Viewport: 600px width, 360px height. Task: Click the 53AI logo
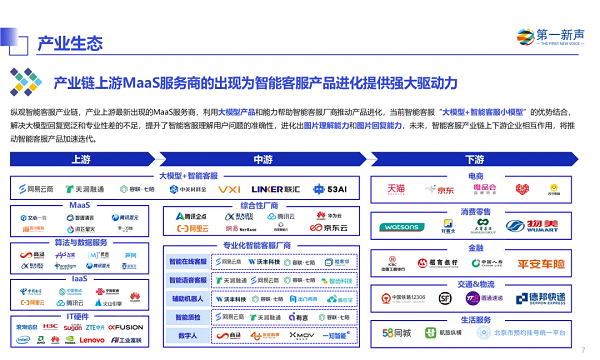coord(330,189)
